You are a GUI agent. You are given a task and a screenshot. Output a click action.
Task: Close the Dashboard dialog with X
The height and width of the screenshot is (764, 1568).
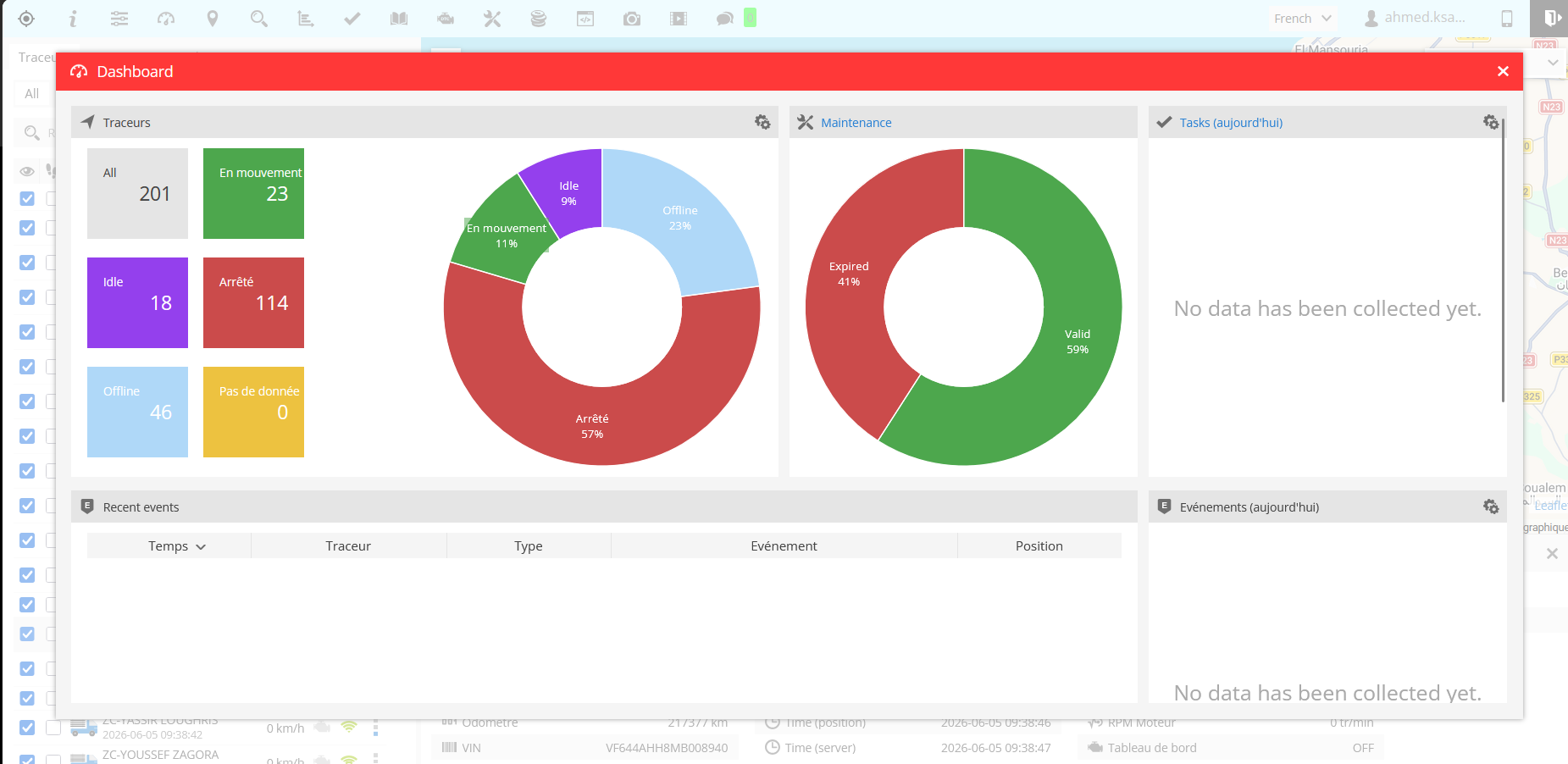[1503, 71]
